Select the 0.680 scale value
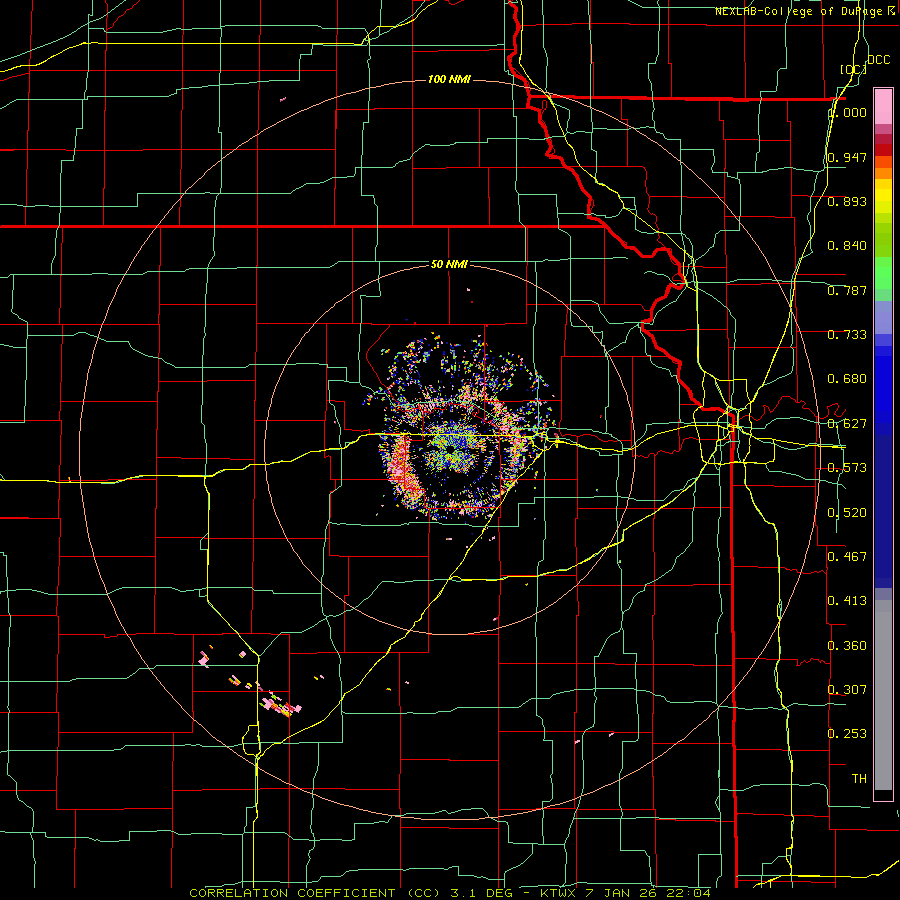 tap(847, 379)
